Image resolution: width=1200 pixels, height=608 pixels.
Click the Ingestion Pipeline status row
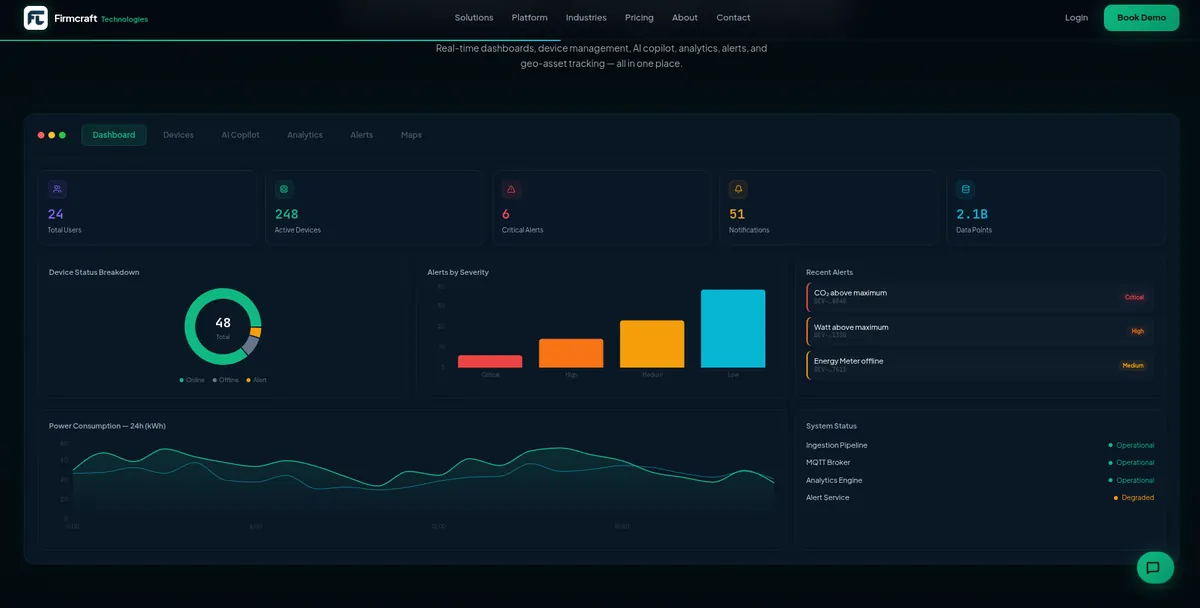980,445
